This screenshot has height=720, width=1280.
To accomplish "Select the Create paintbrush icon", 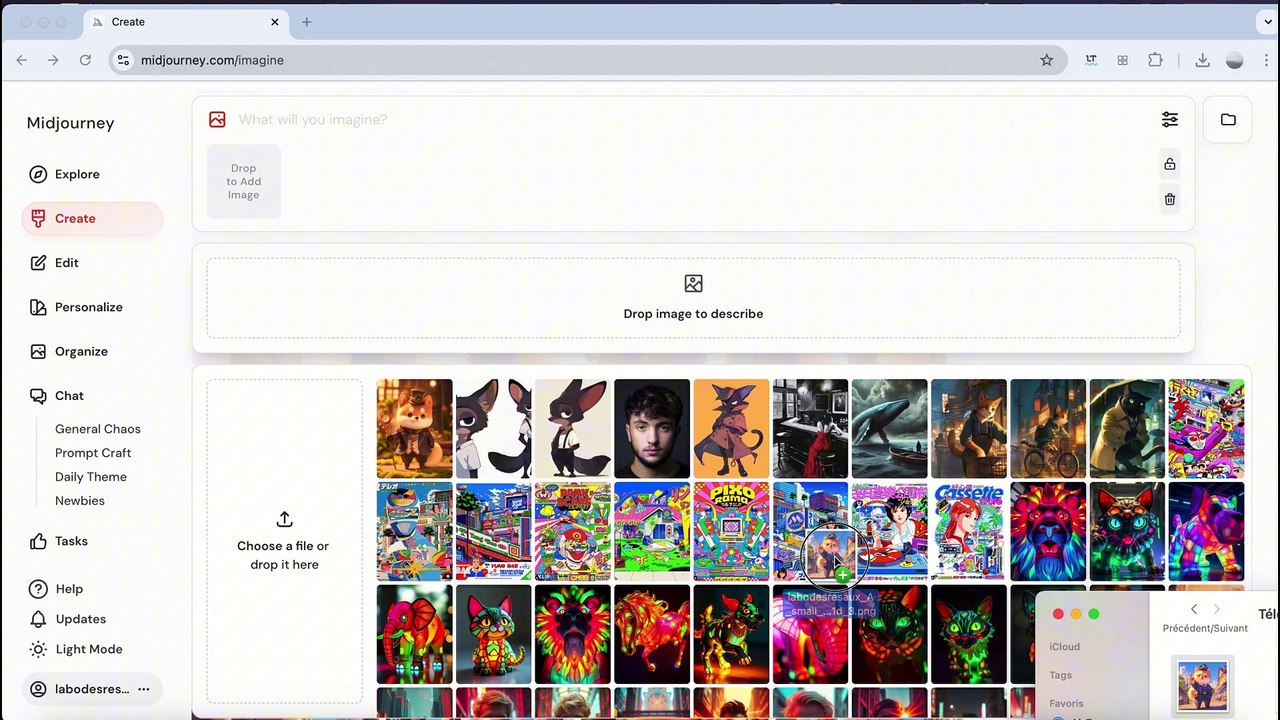I will 38,218.
